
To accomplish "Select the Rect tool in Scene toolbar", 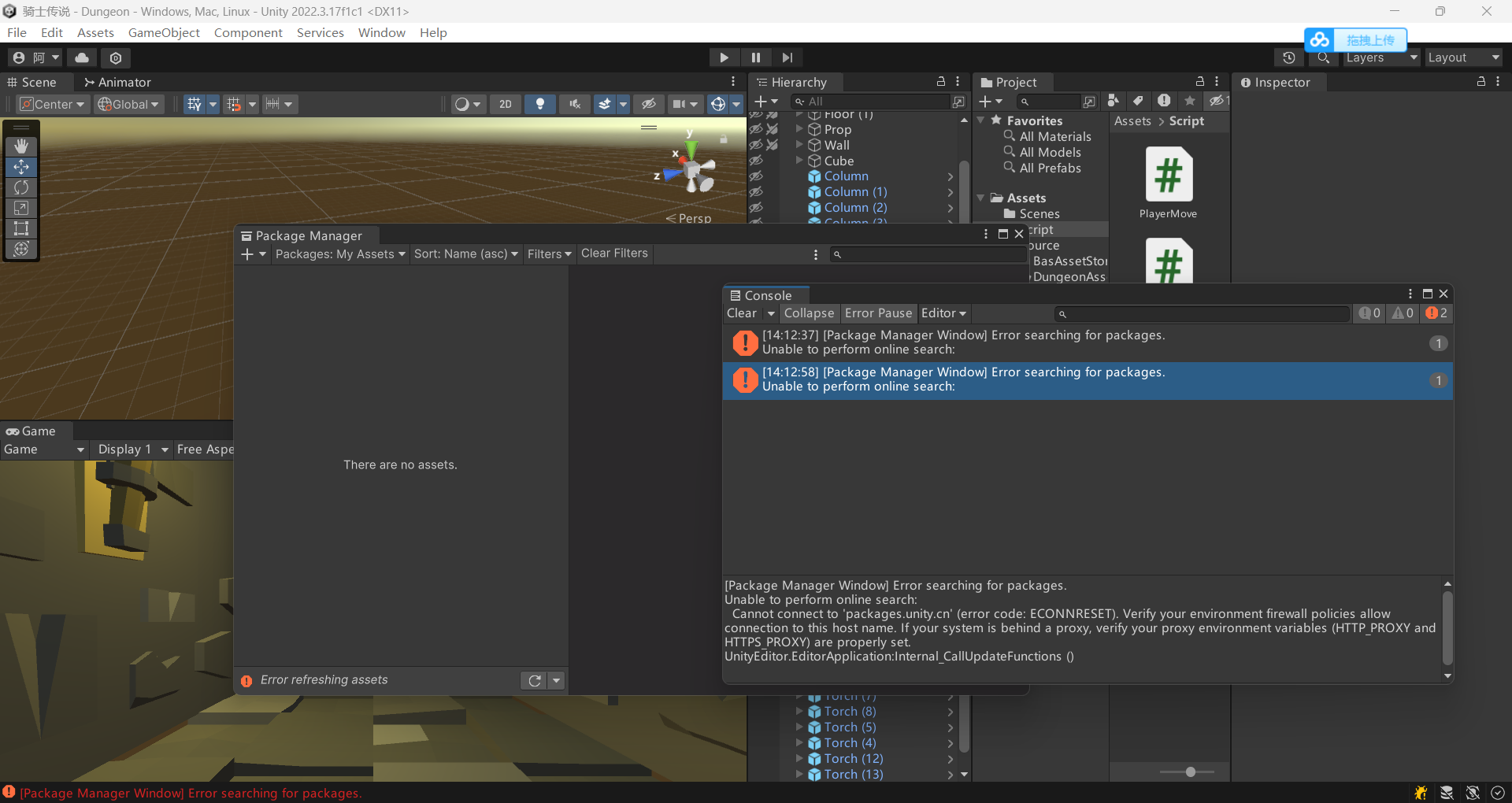I will click(x=21, y=228).
